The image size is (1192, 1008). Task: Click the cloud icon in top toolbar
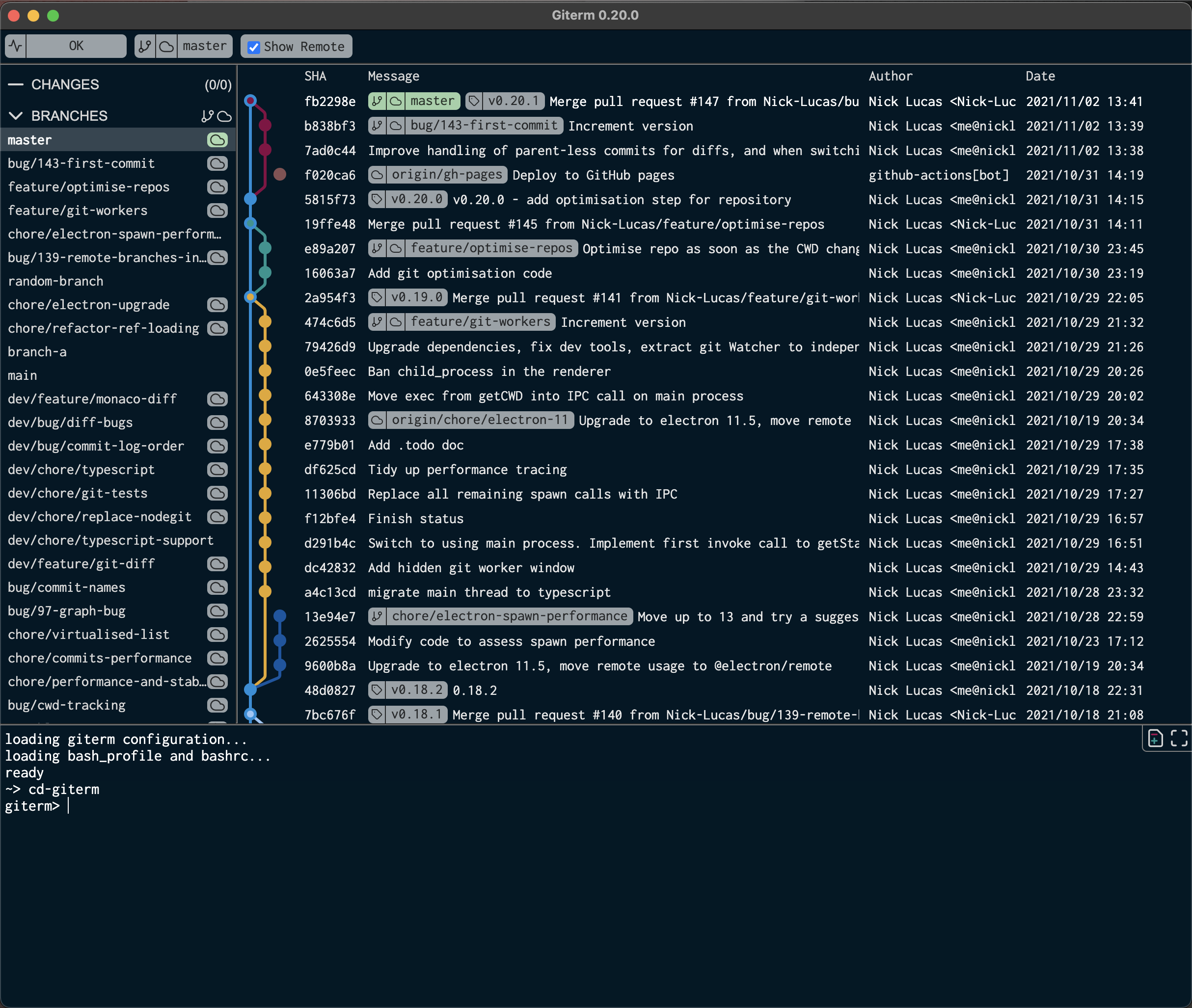tap(166, 46)
